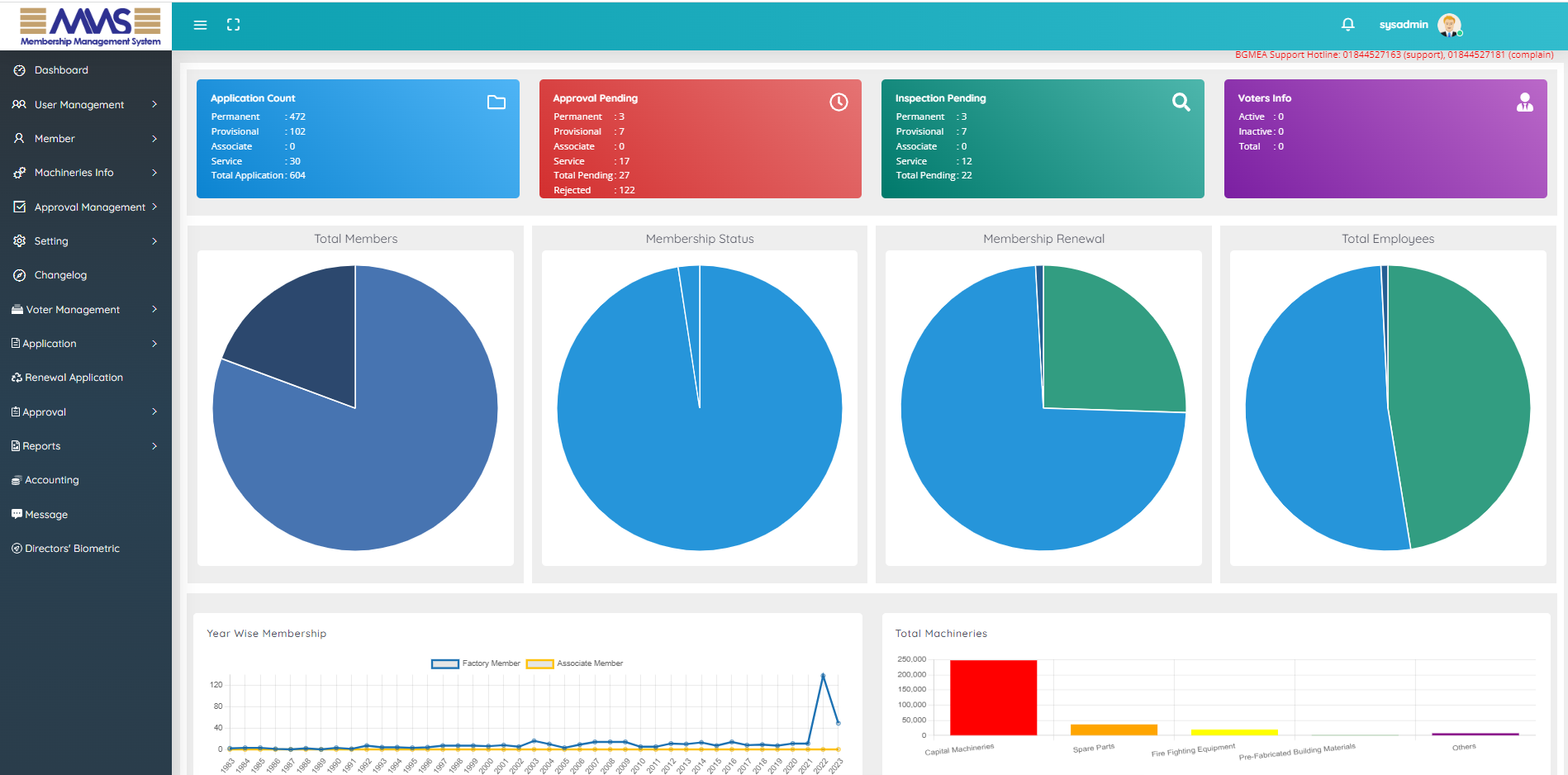Go to Renewal Application page

(74, 378)
